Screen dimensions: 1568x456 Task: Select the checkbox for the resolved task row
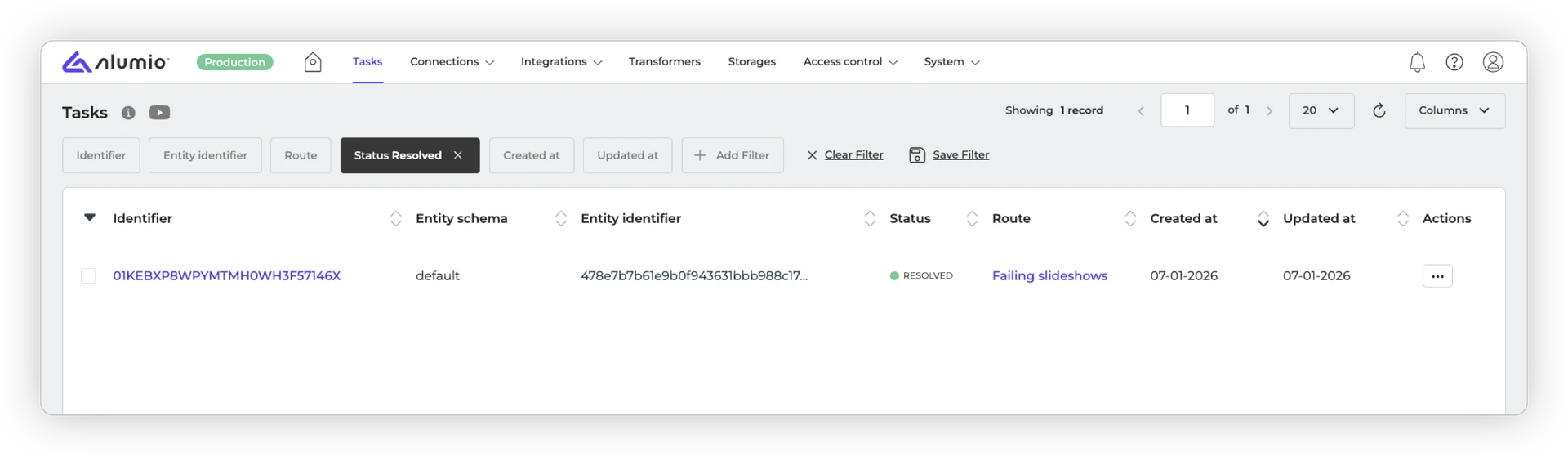pyautogui.click(x=88, y=276)
